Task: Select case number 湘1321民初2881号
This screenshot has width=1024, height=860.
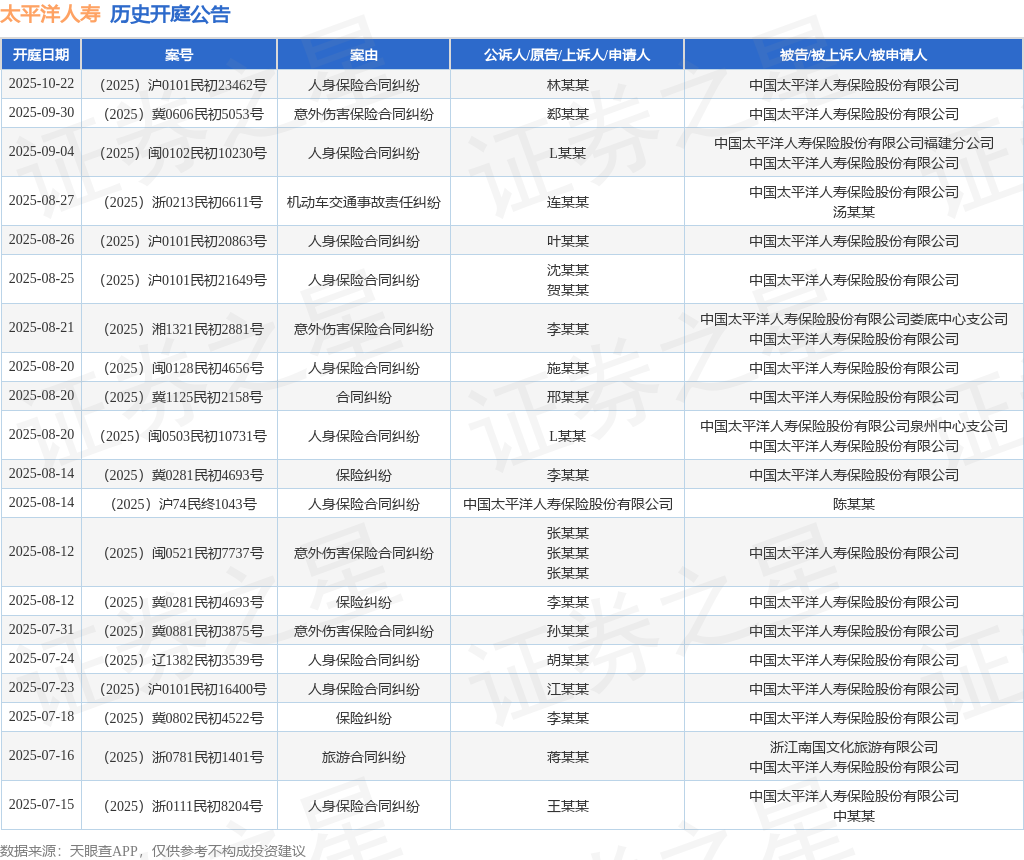Action: coord(184,330)
